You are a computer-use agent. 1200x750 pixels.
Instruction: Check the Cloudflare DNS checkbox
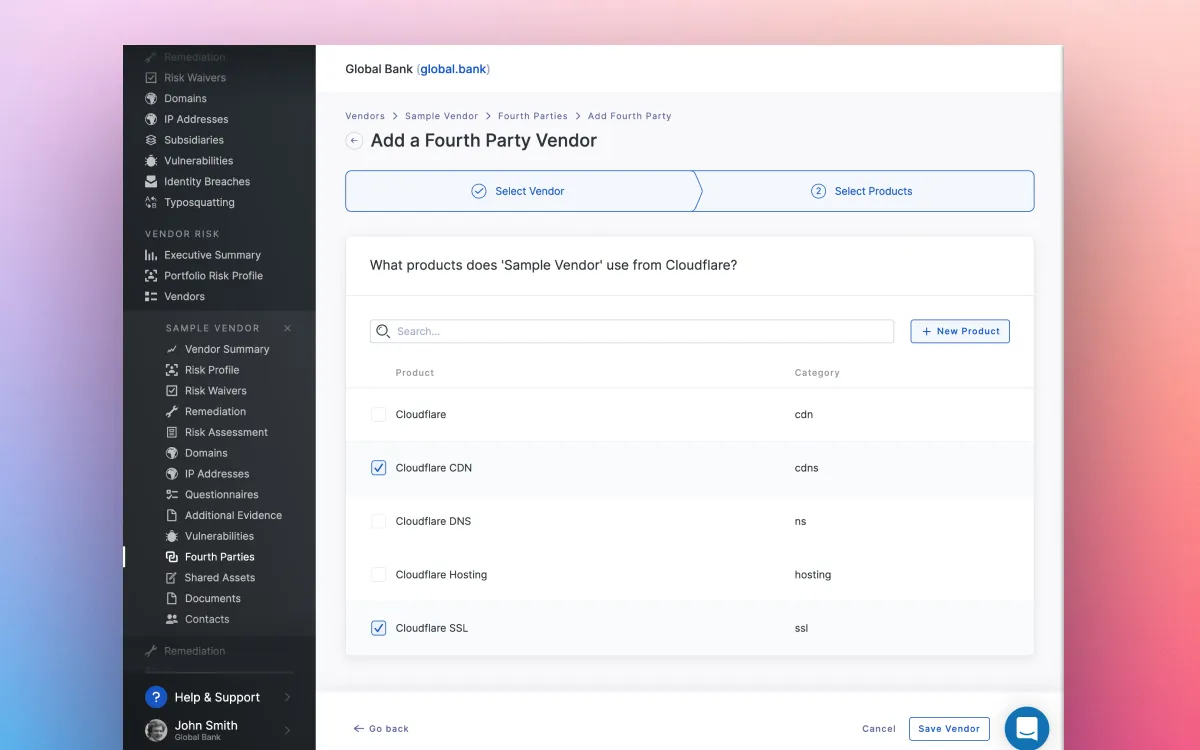tap(378, 521)
